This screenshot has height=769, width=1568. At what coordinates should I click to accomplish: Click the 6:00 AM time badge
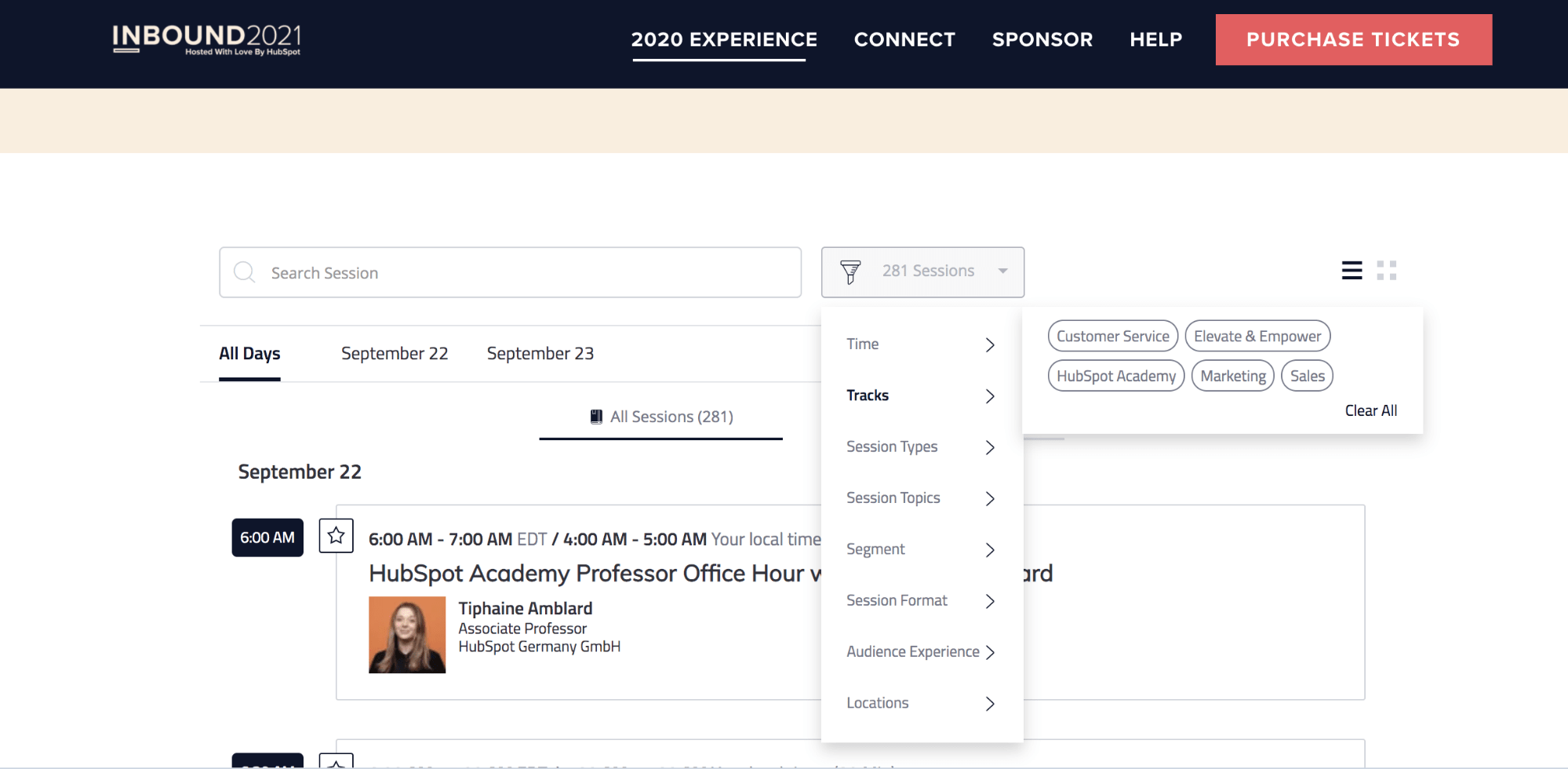(x=267, y=538)
